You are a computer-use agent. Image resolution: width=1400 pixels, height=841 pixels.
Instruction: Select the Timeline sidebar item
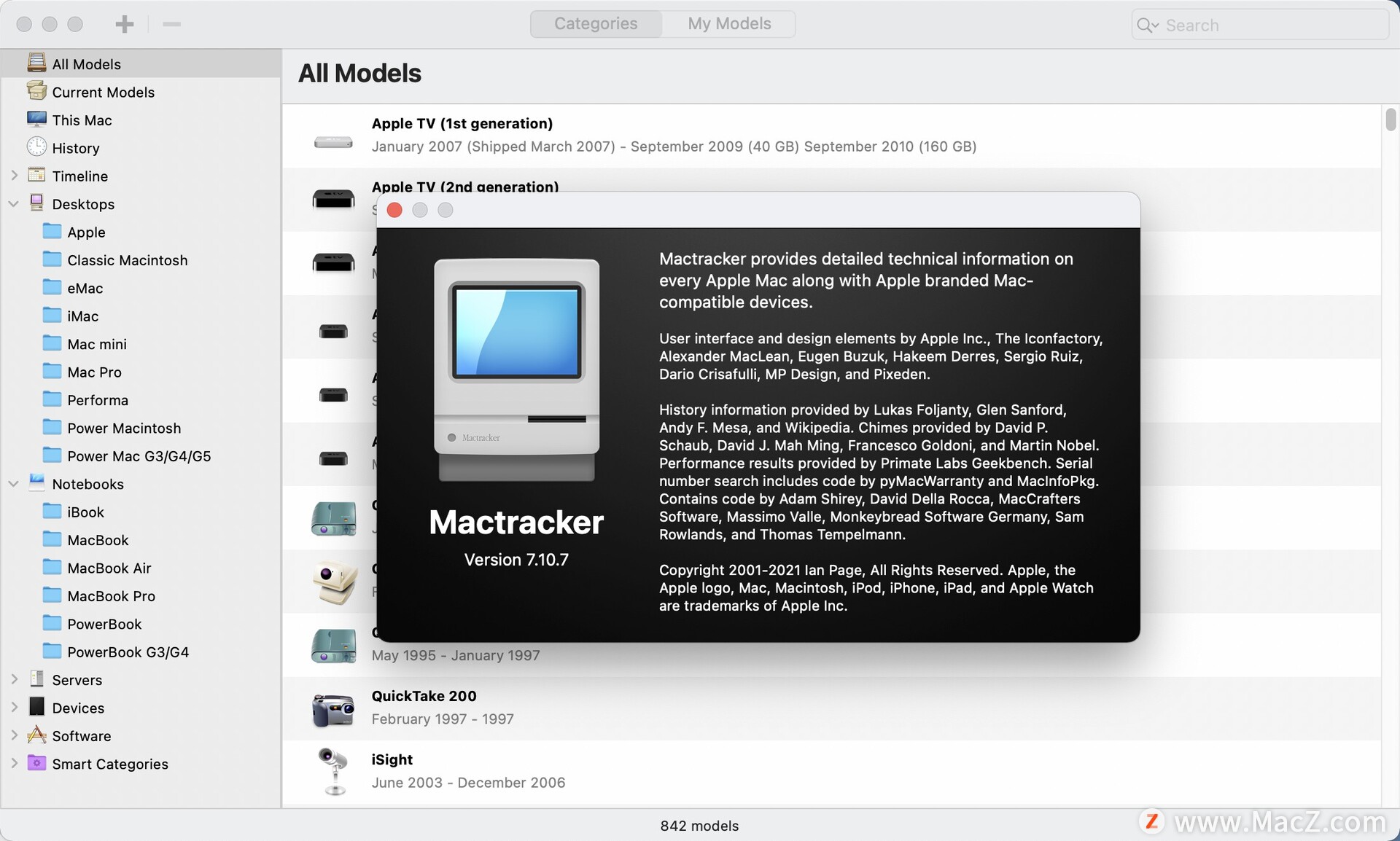click(79, 175)
